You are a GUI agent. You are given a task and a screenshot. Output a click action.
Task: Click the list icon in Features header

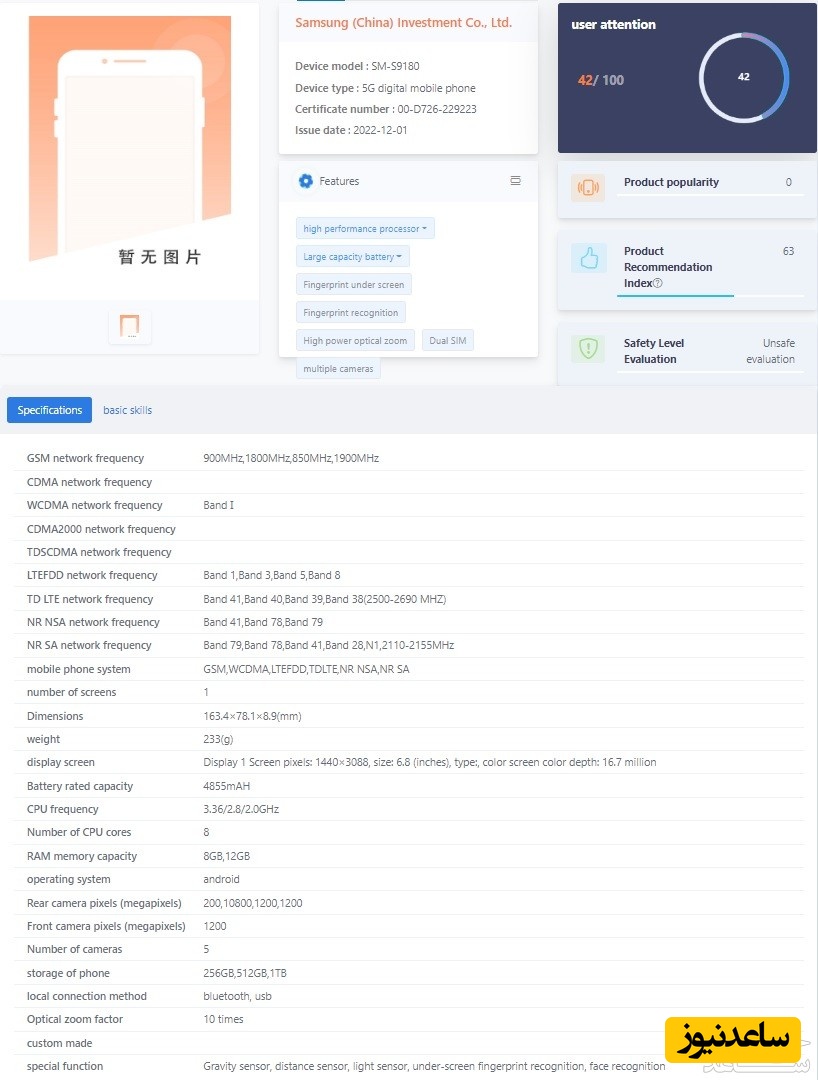point(515,181)
